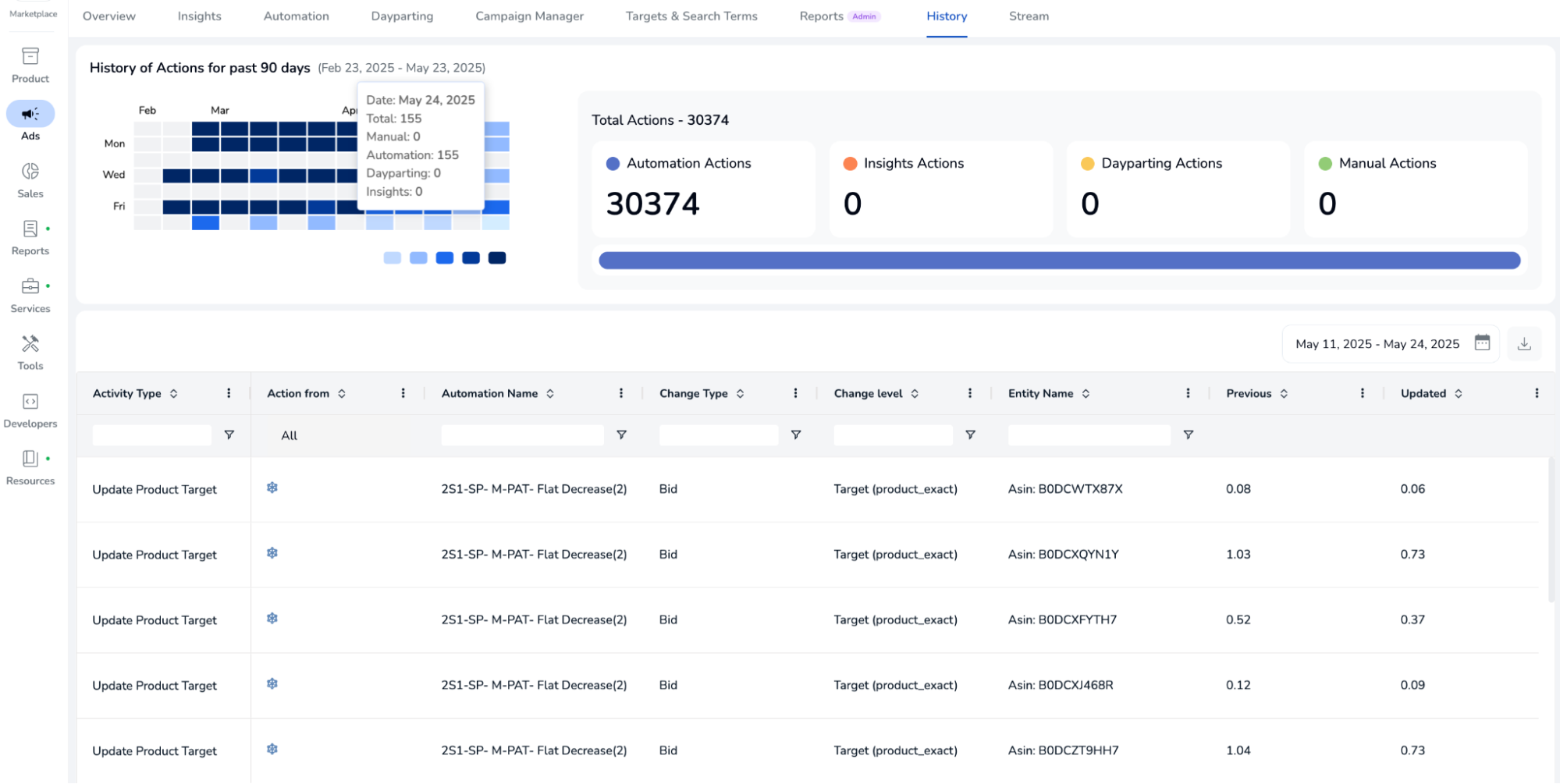Open the Developers section icon
The width and height of the screenshot is (1560, 784).
[30, 402]
